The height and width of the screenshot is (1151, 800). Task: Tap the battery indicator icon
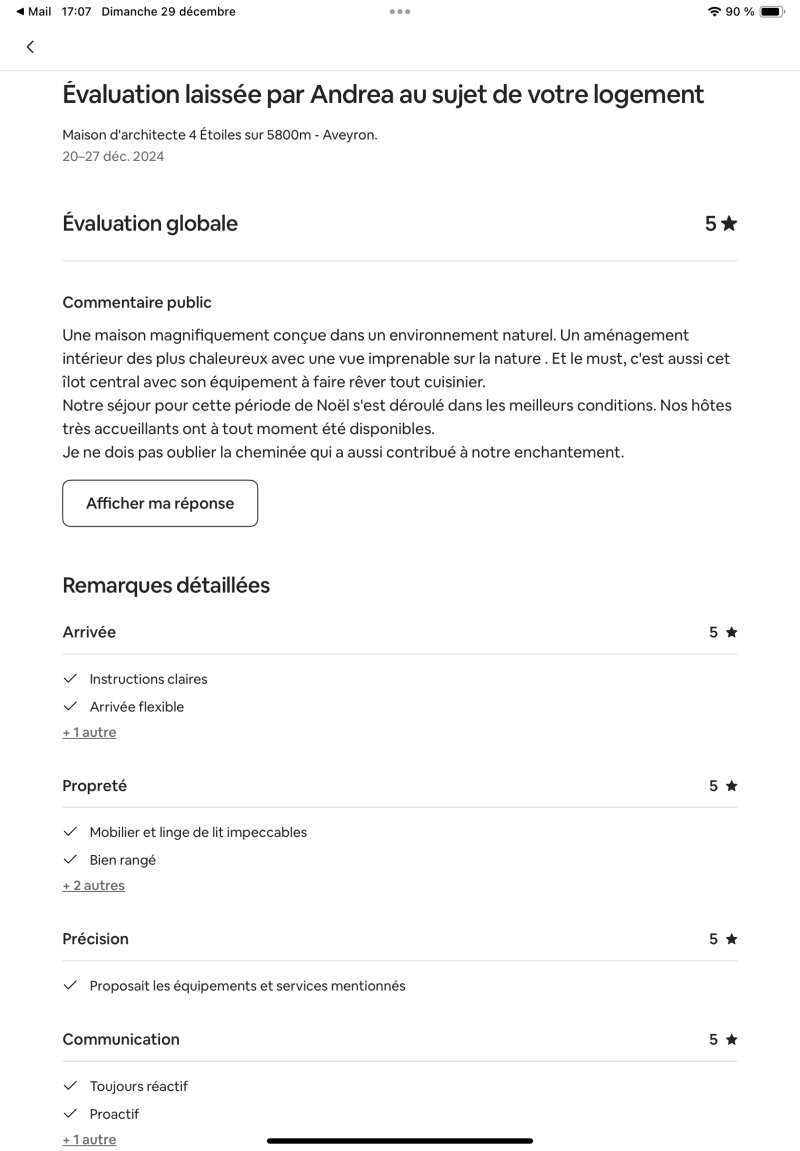772,12
